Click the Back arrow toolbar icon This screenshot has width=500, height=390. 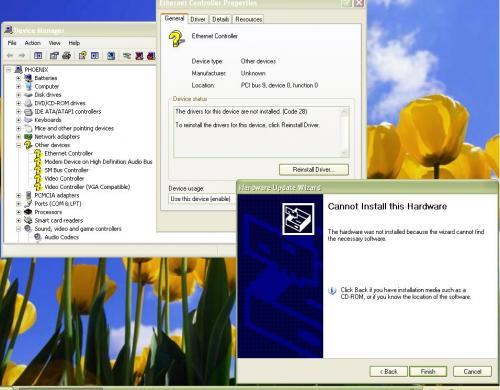click(10, 56)
